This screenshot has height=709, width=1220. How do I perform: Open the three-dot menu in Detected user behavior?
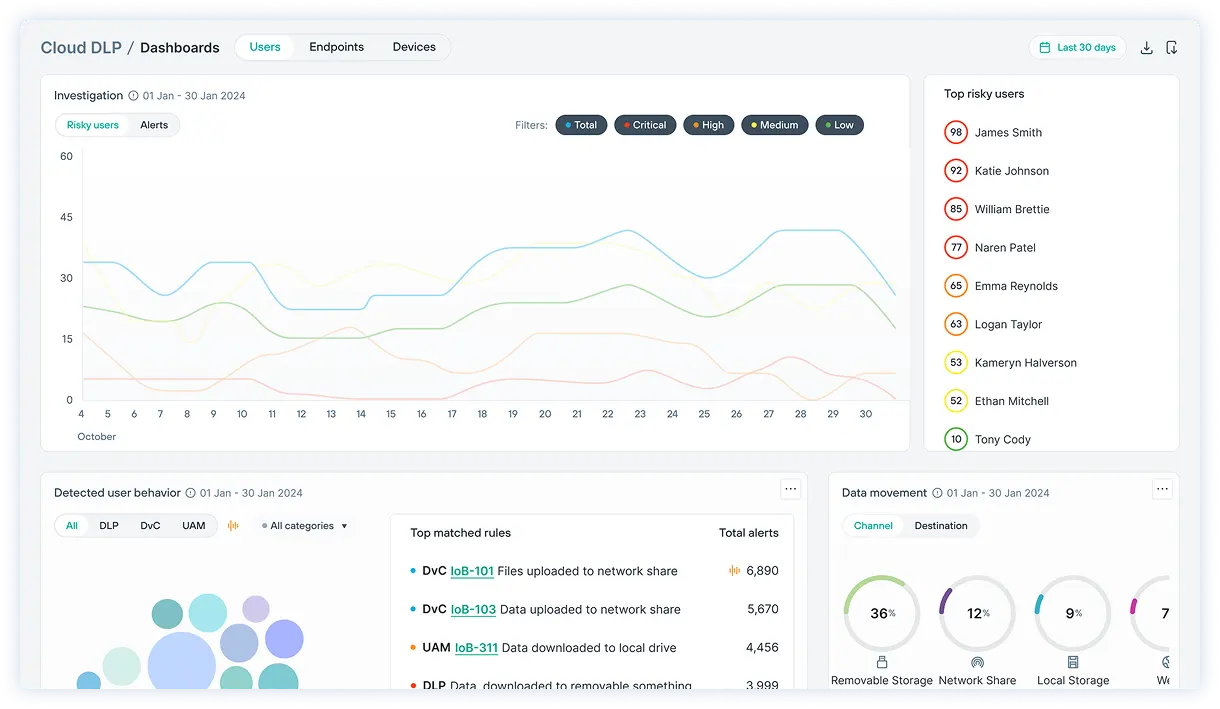pos(791,489)
